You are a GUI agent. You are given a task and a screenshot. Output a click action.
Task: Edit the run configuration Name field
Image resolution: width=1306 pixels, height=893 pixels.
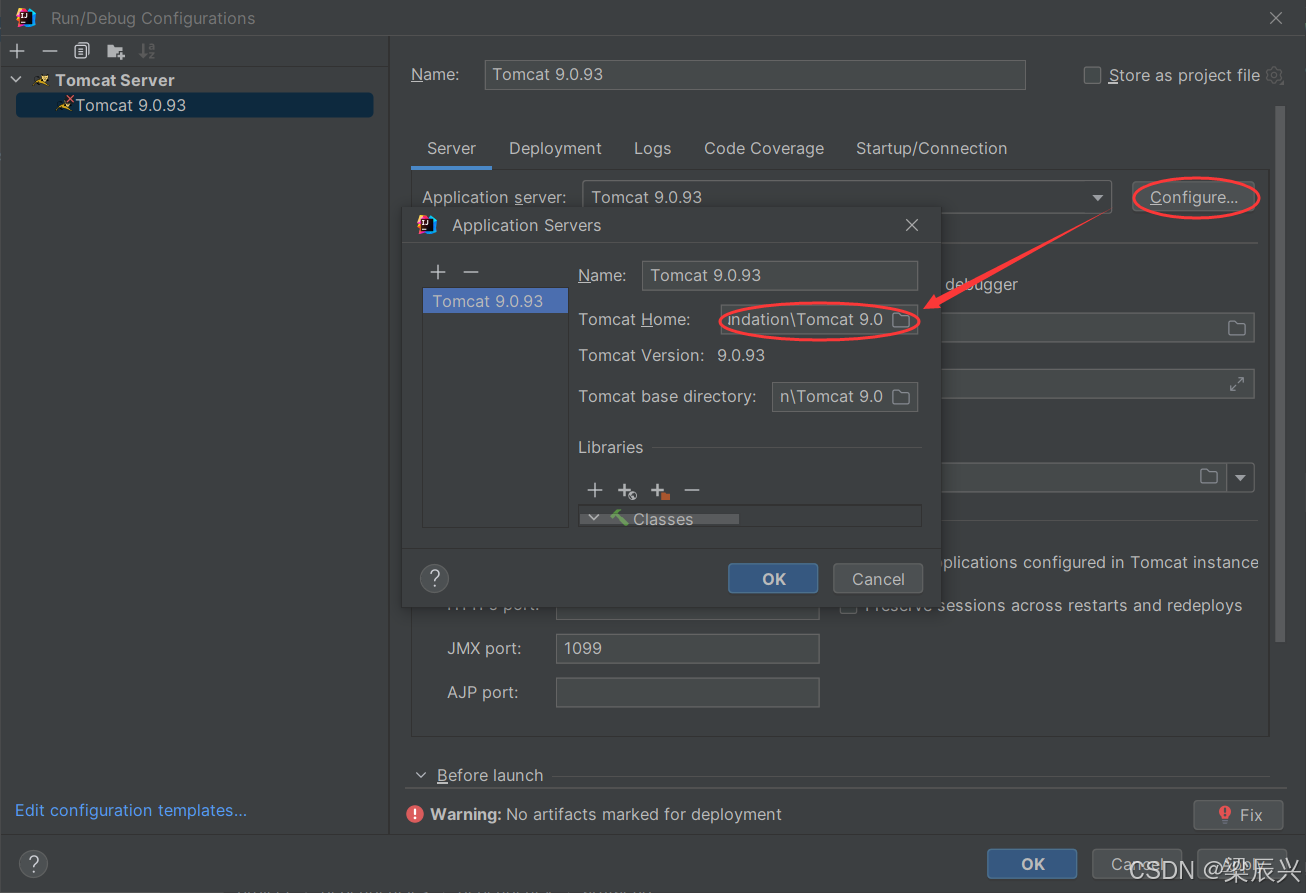pyautogui.click(x=755, y=75)
